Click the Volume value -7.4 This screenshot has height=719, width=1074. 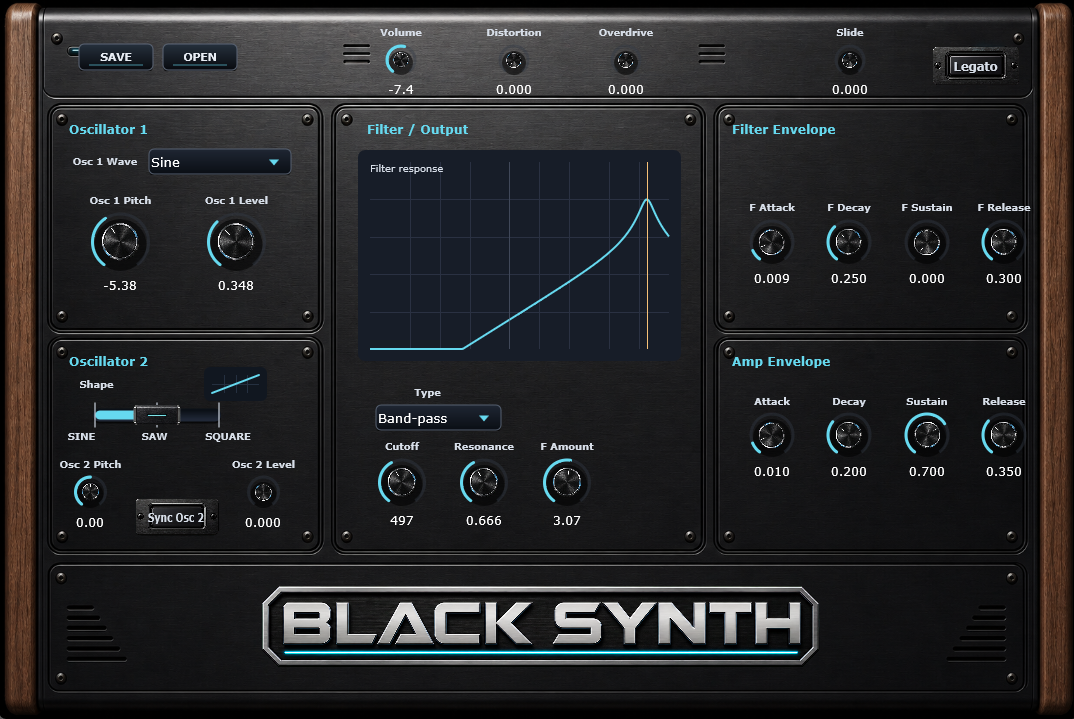[x=401, y=90]
